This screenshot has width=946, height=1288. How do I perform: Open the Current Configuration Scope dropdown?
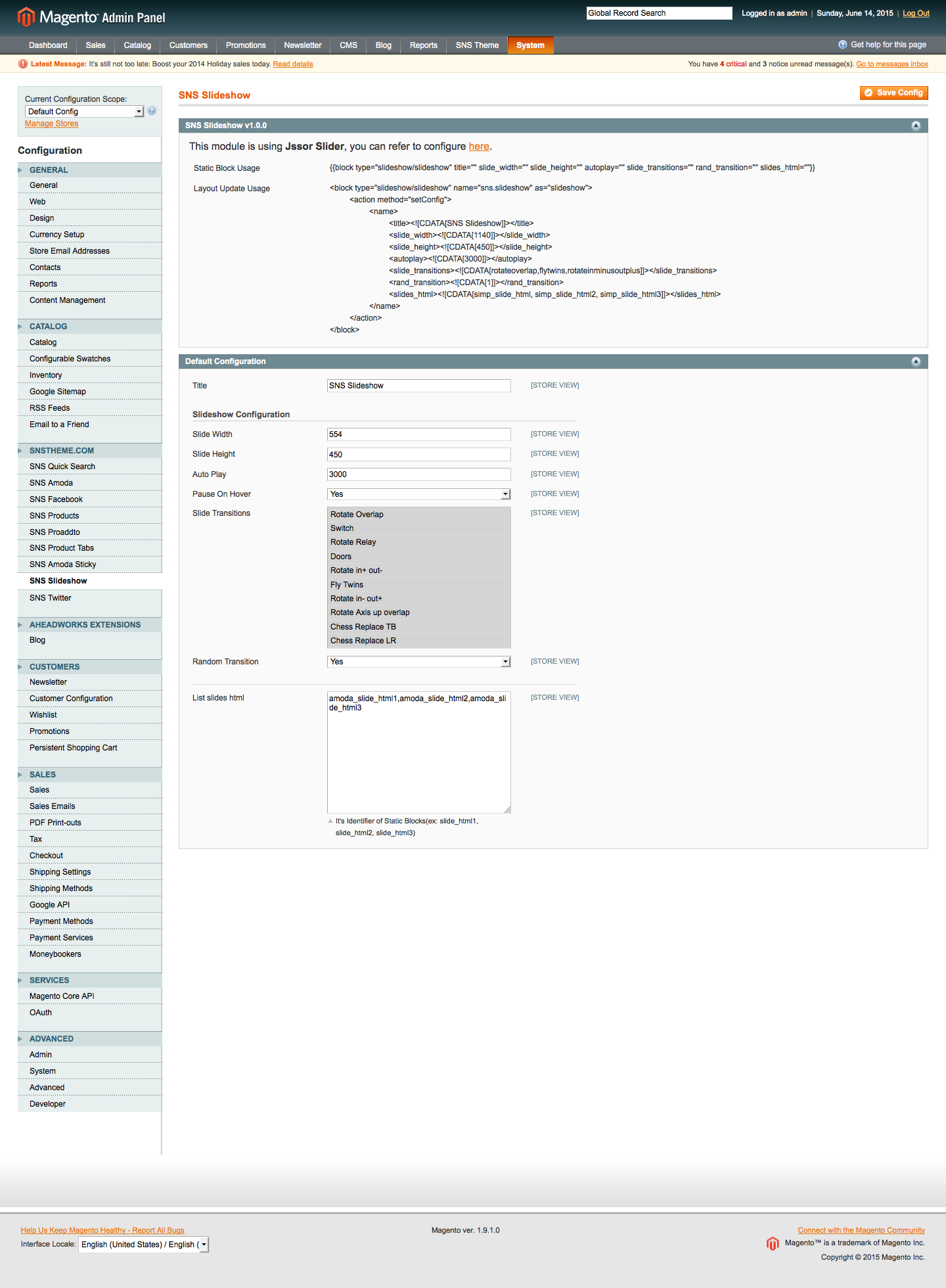[84, 112]
